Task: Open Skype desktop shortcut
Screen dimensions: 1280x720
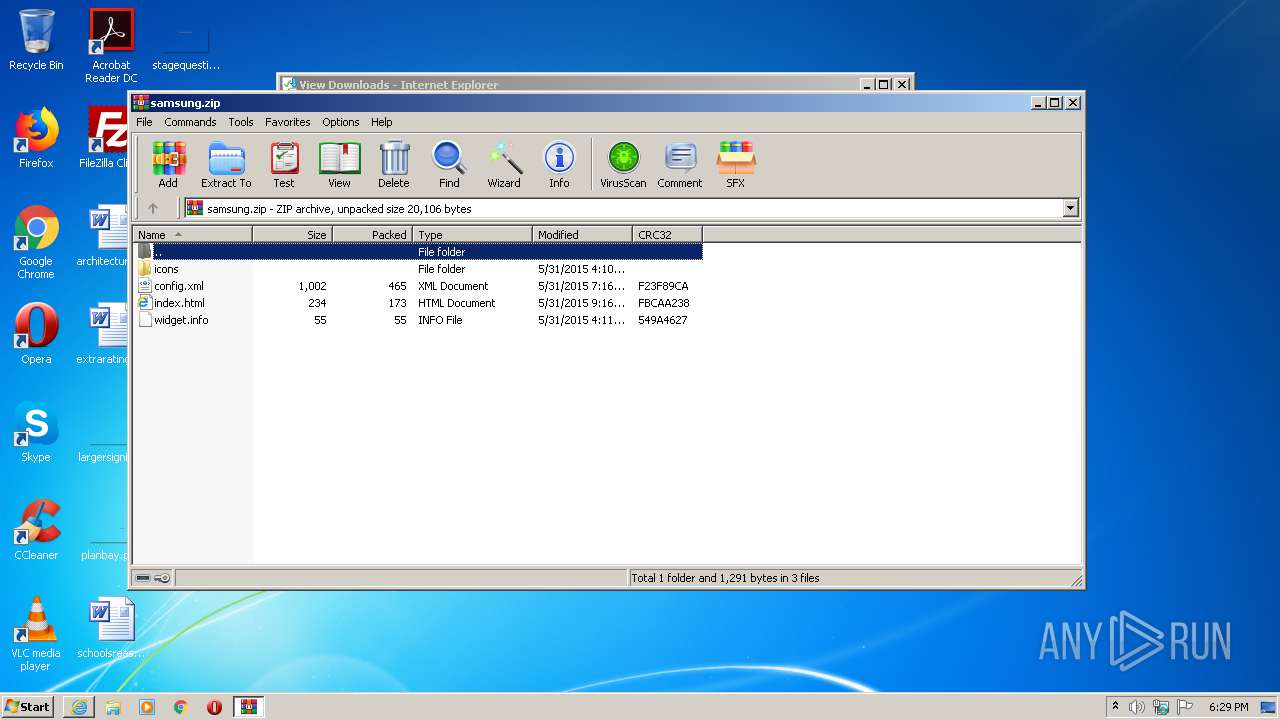Action: 36,432
